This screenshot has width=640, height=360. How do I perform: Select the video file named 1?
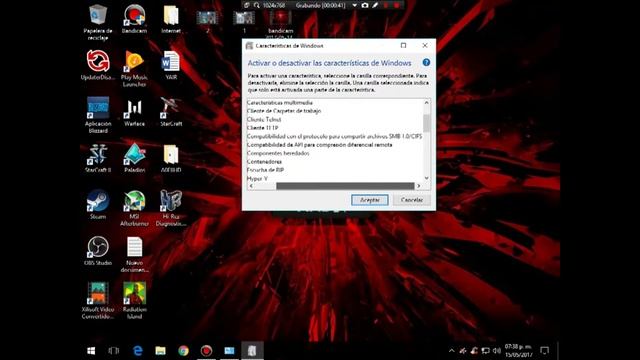pos(244,21)
